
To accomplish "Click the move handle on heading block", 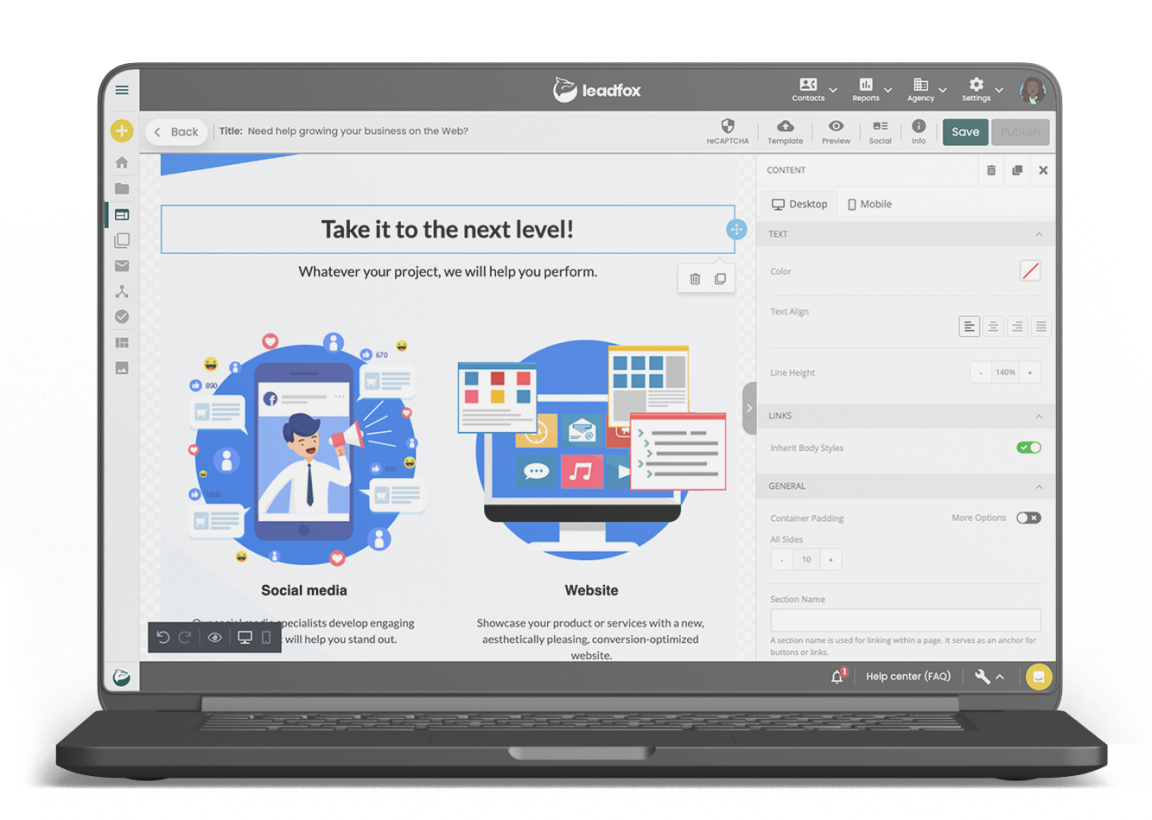I will (736, 229).
